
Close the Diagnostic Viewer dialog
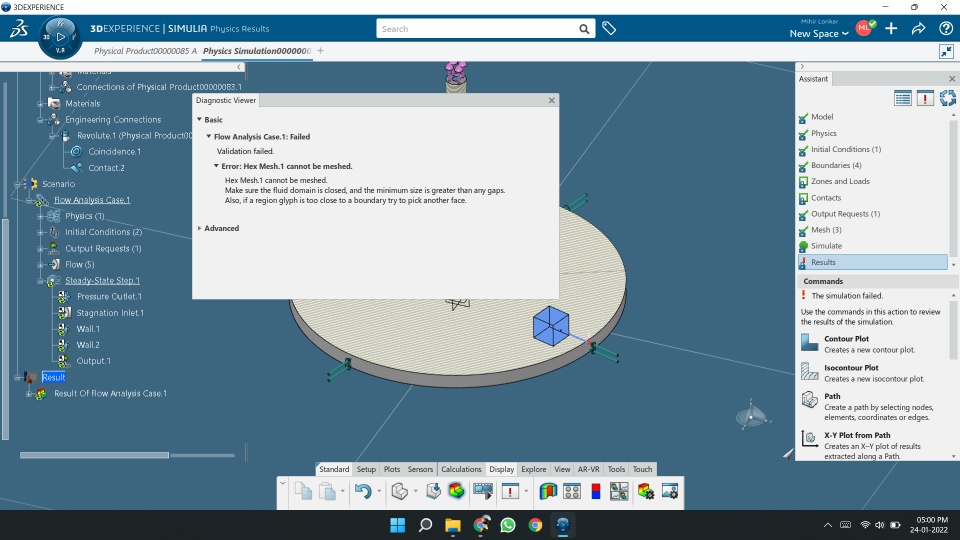(x=552, y=100)
